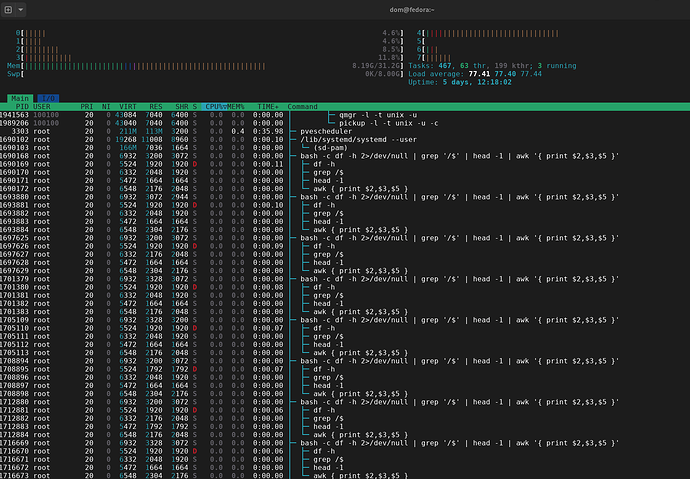Image resolution: width=690 pixels, height=479 pixels.
Task: Select the bash process with PID 1708894
Action: pos(345,361)
